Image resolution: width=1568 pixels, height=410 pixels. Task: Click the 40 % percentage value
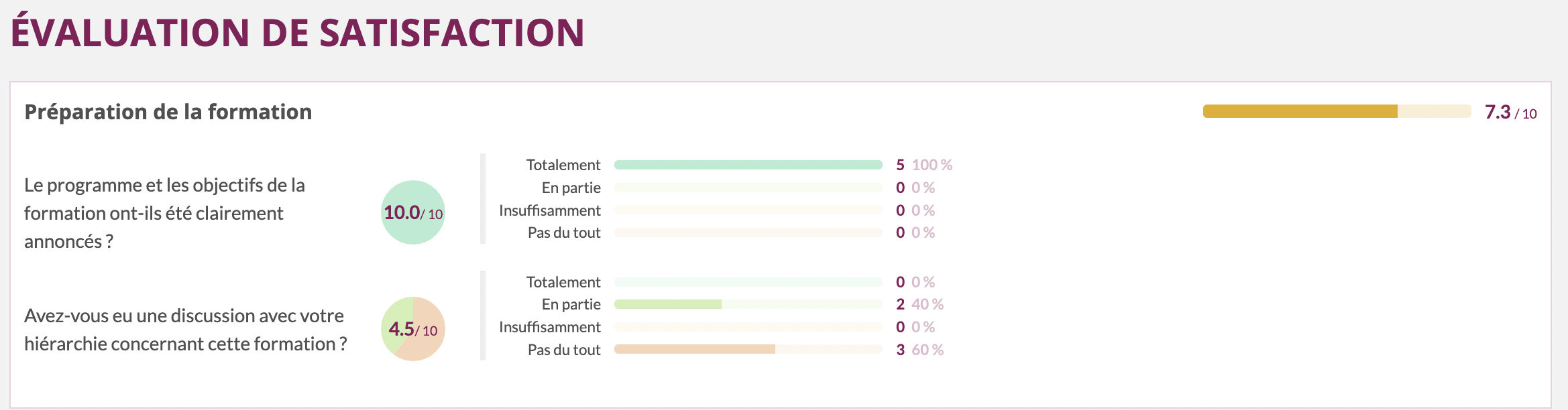928,304
